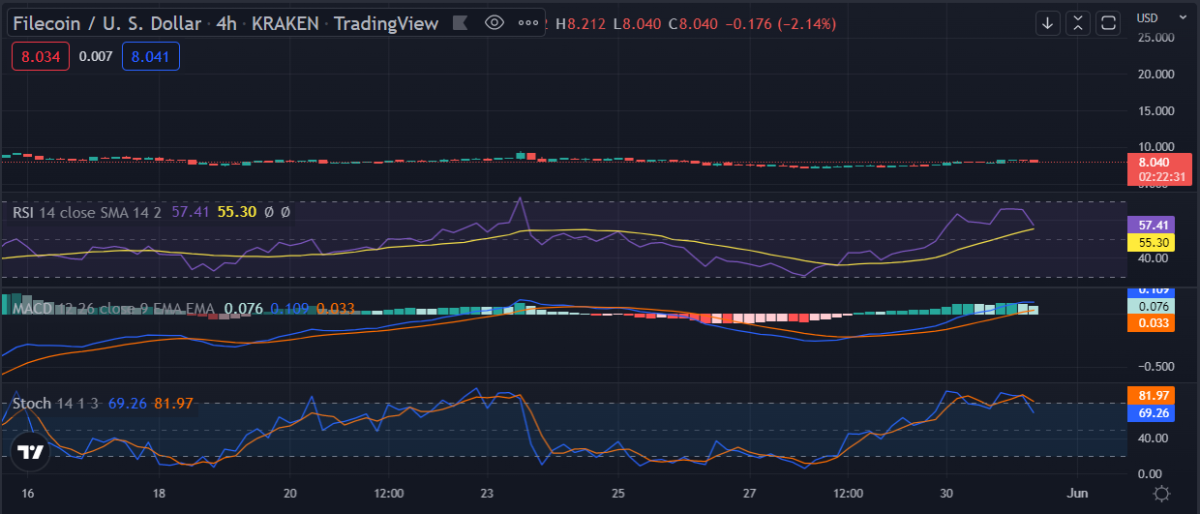Image resolution: width=1200 pixels, height=514 pixels.
Task: Click the purple 57.41 value in RSI legend
Action: point(190,212)
